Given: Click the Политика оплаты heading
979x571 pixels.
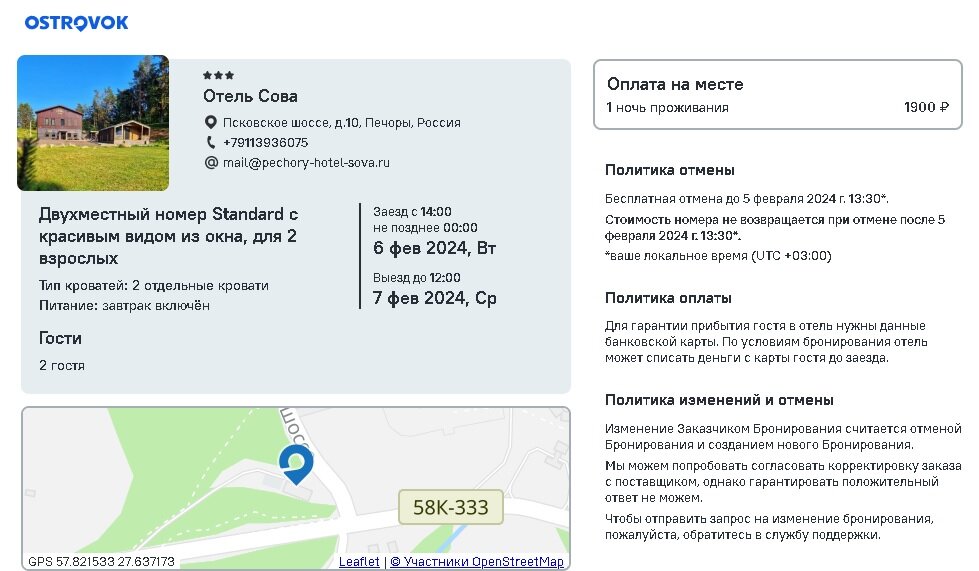Looking at the screenshot, I should coord(668,298).
